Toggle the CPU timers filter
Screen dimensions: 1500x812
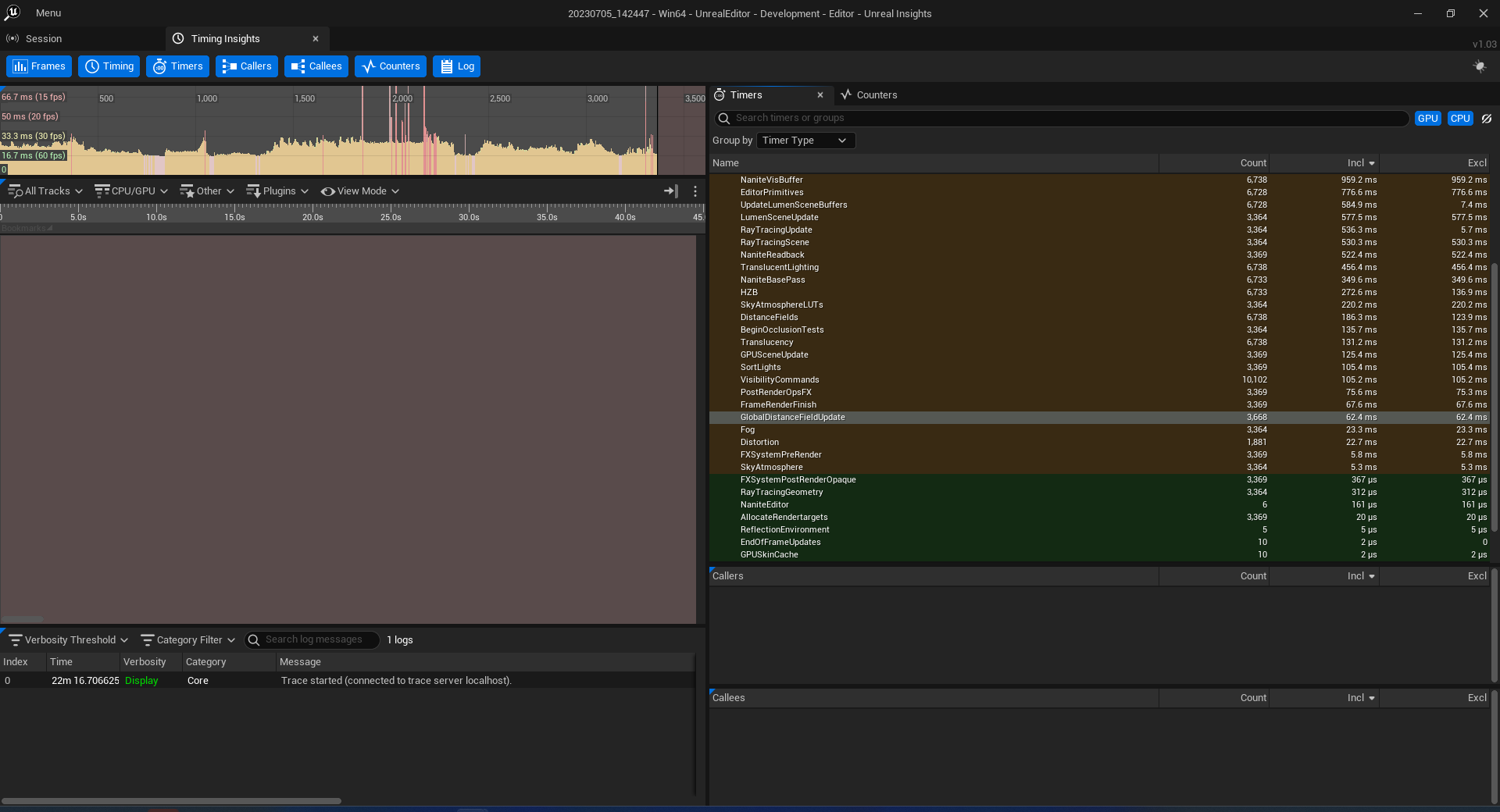click(x=1459, y=119)
